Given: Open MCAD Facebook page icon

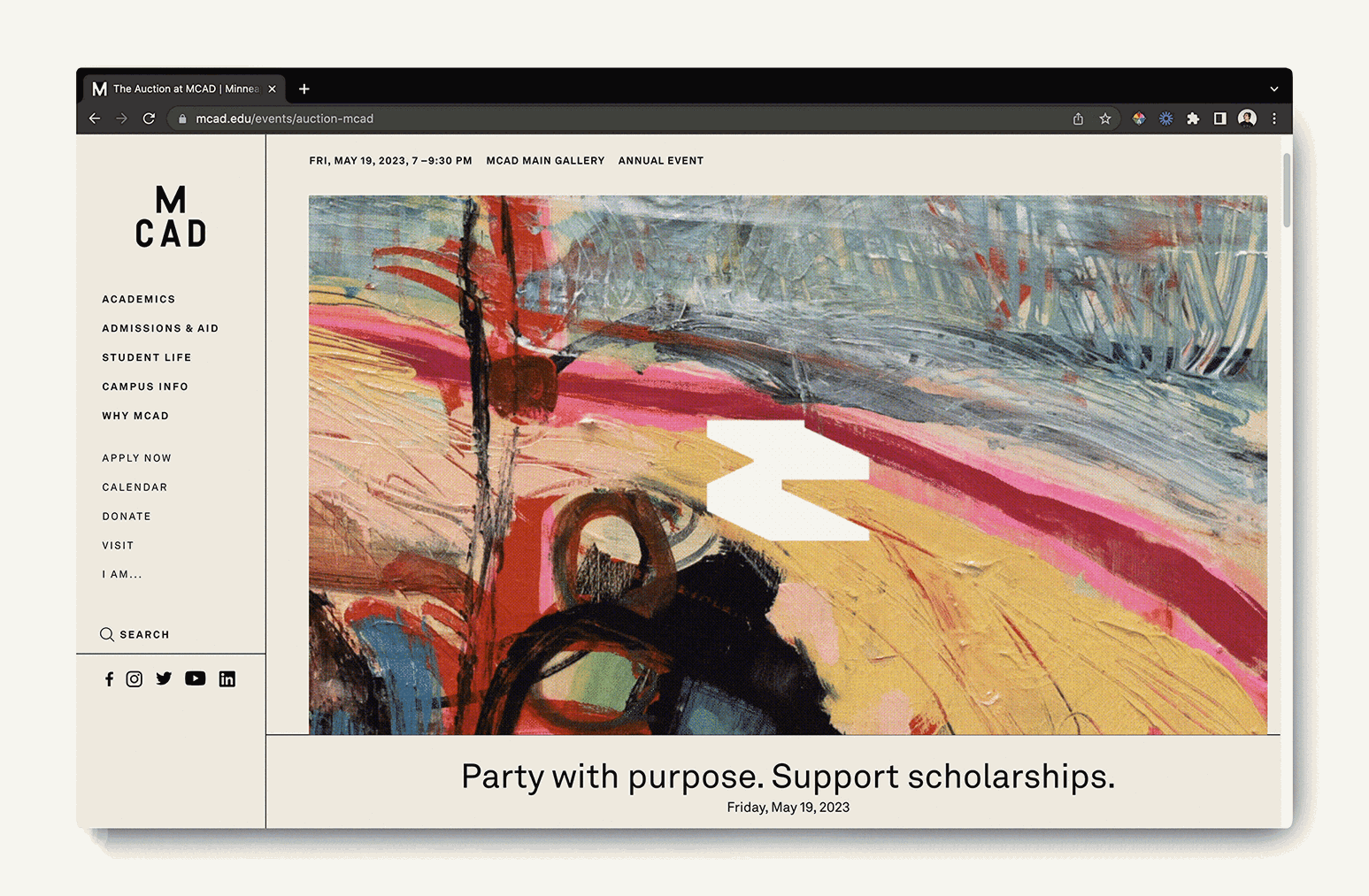Looking at the screenshot, I should [x=109, y=679].
